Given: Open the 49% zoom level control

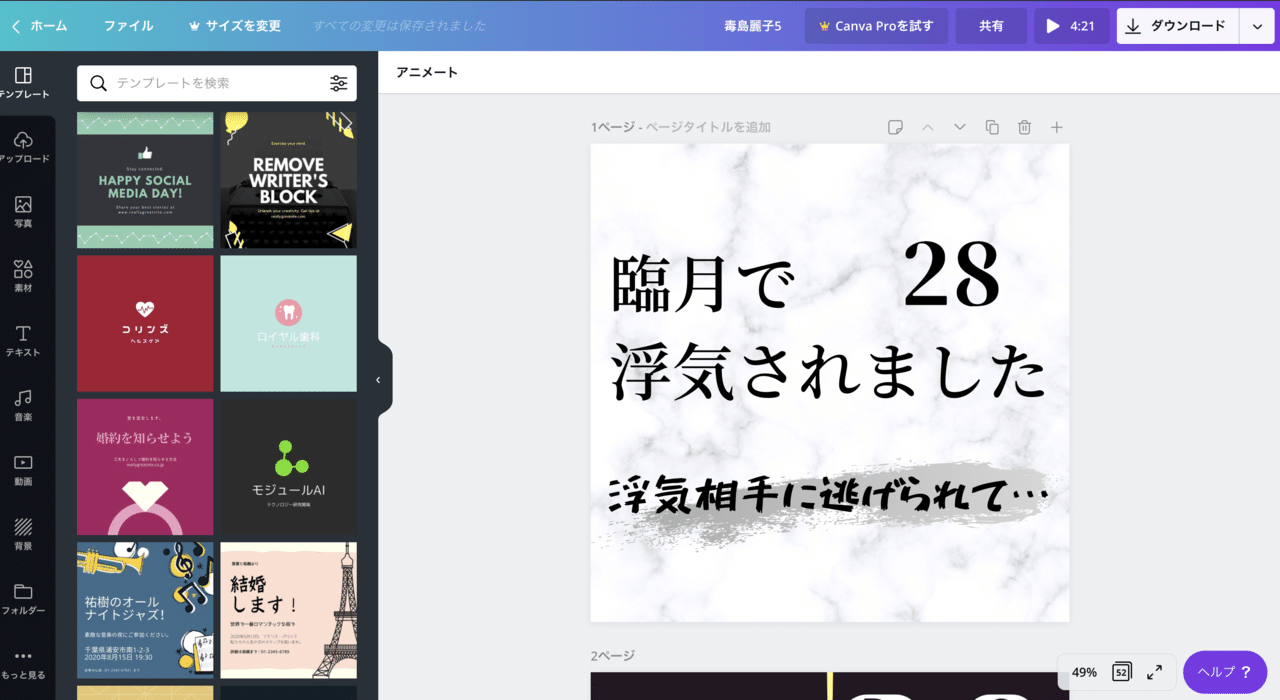Looking at the screenshot, I should pyautogui.click(x=1084, y=672).
